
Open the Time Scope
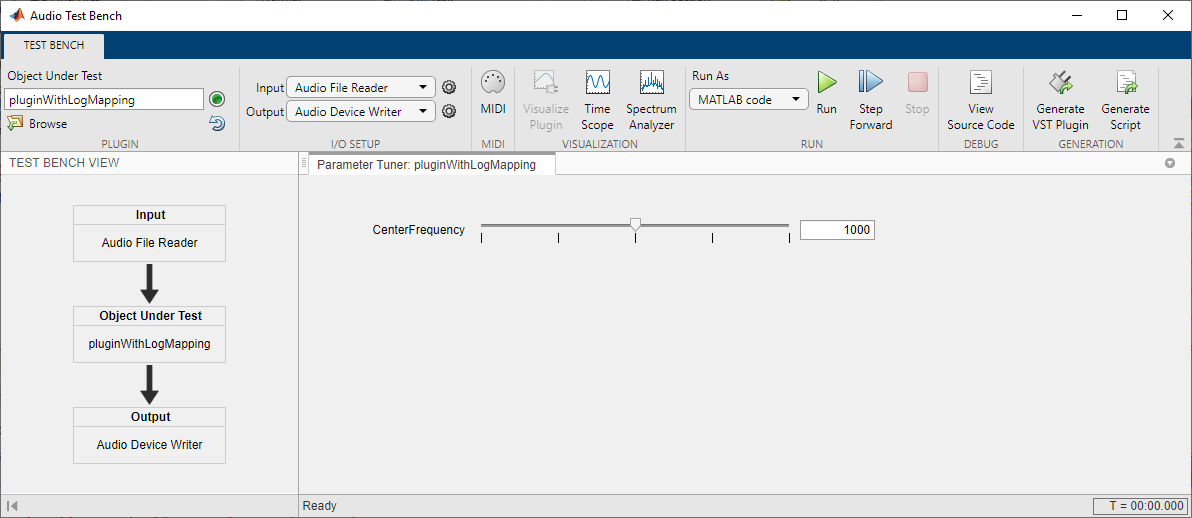(x=598, y=102)
